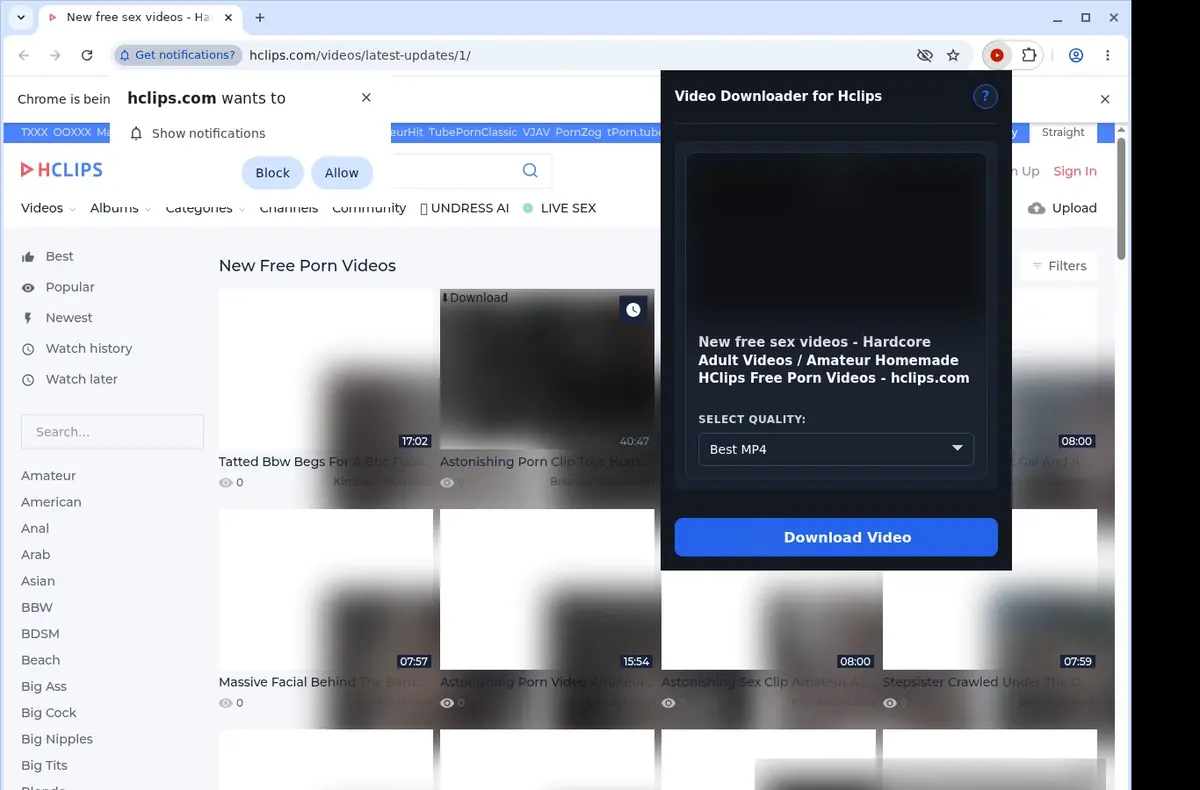Select the Arab category
The width and height of the screenshot is (1200, 790).
pos(35,555)
